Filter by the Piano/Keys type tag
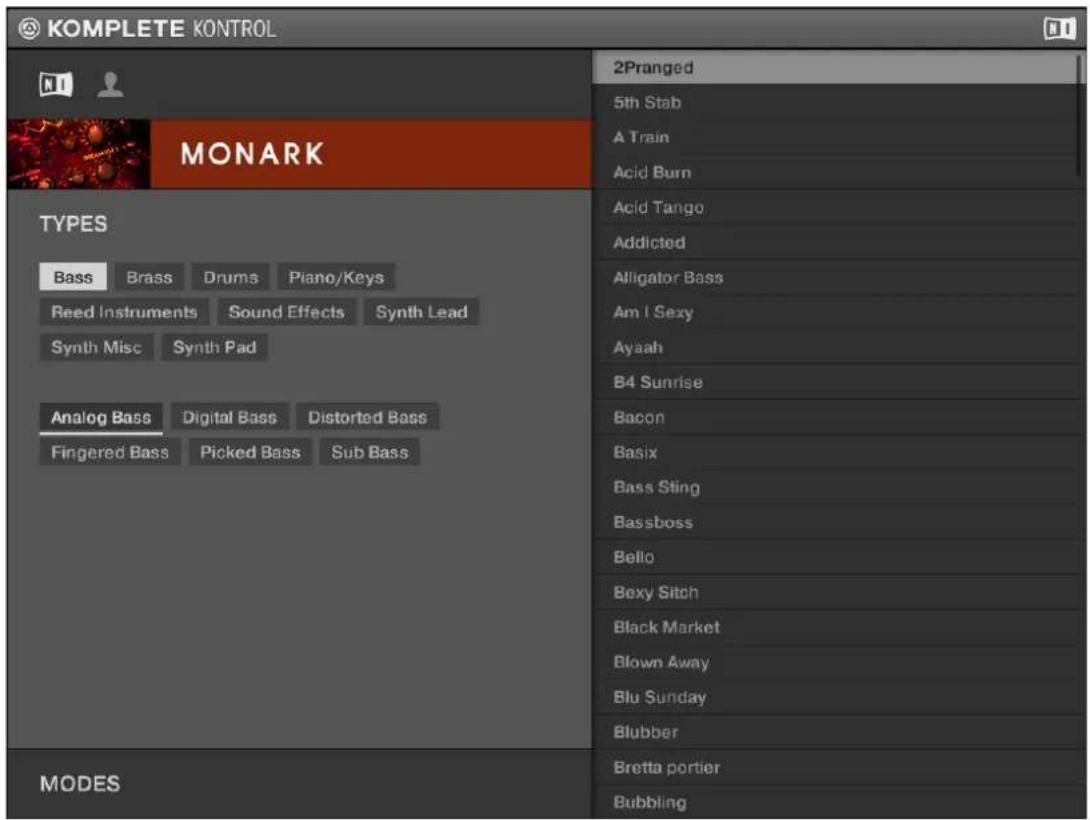This screenshot has height=820, width=1090. 336,277
